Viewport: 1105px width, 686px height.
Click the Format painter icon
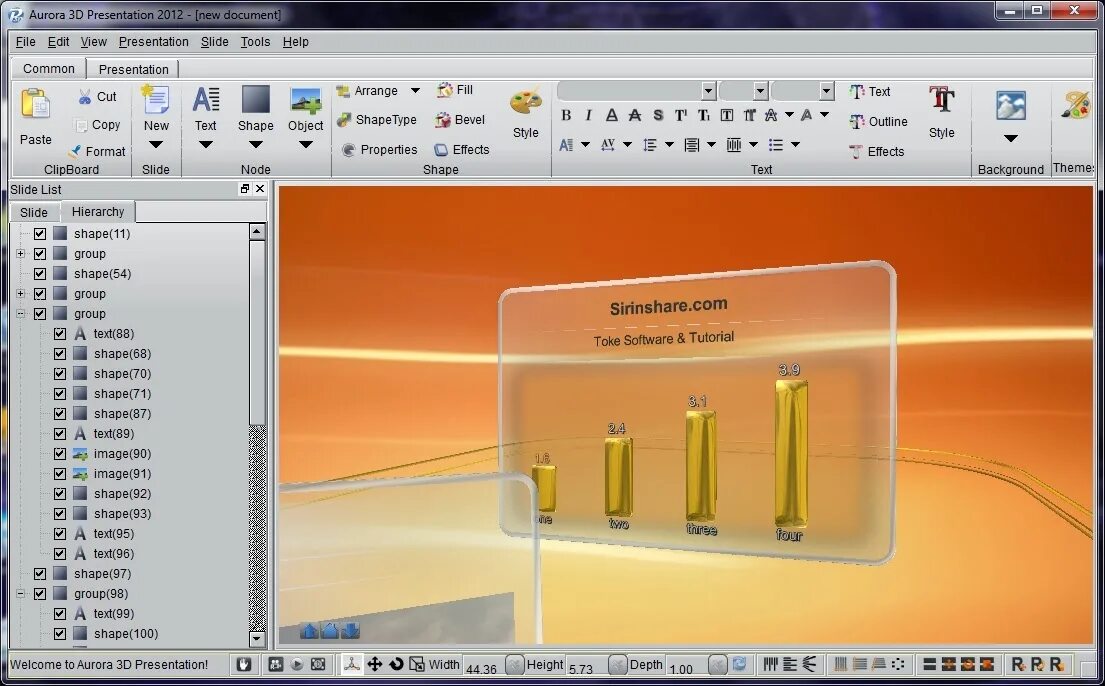75,151
